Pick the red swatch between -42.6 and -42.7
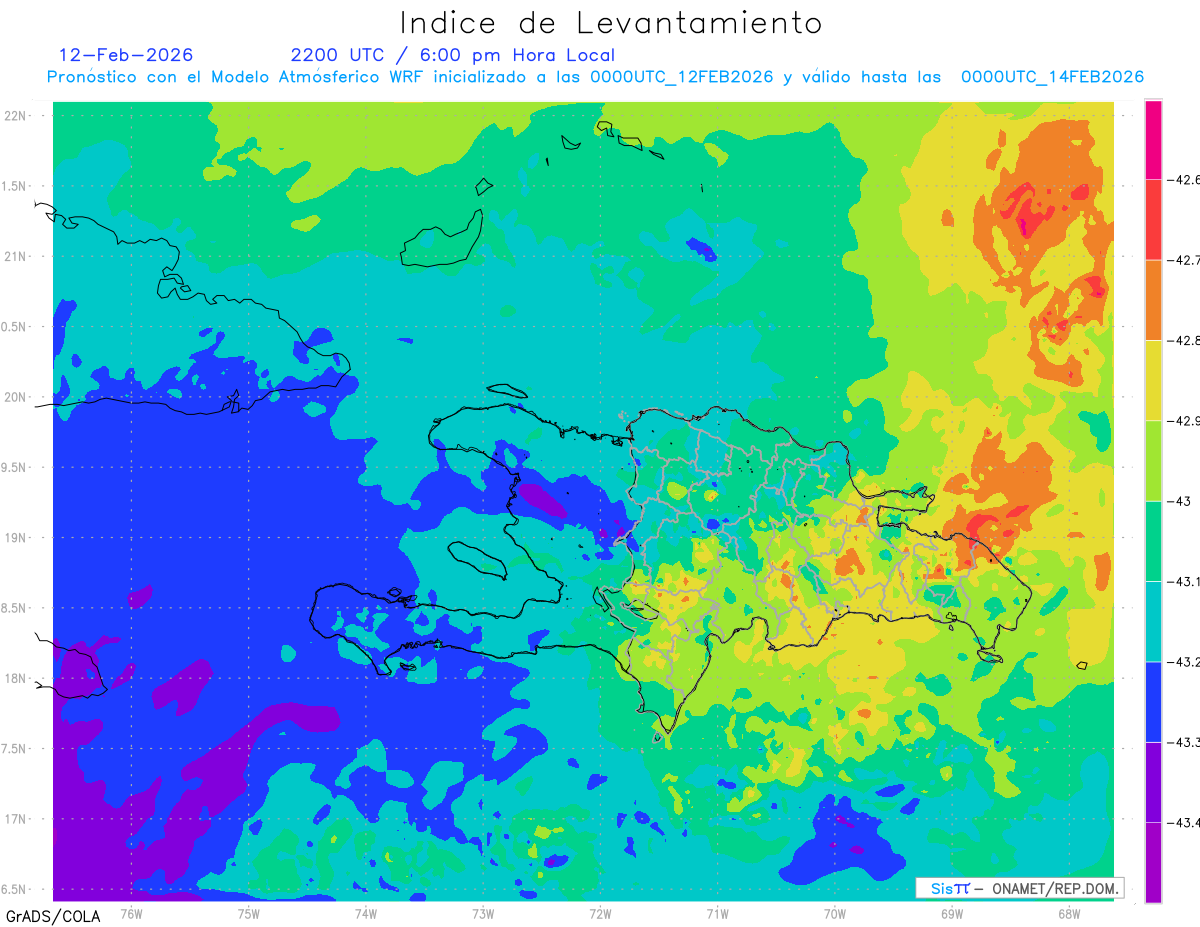1200x927 pixels. pos(1153,220)
